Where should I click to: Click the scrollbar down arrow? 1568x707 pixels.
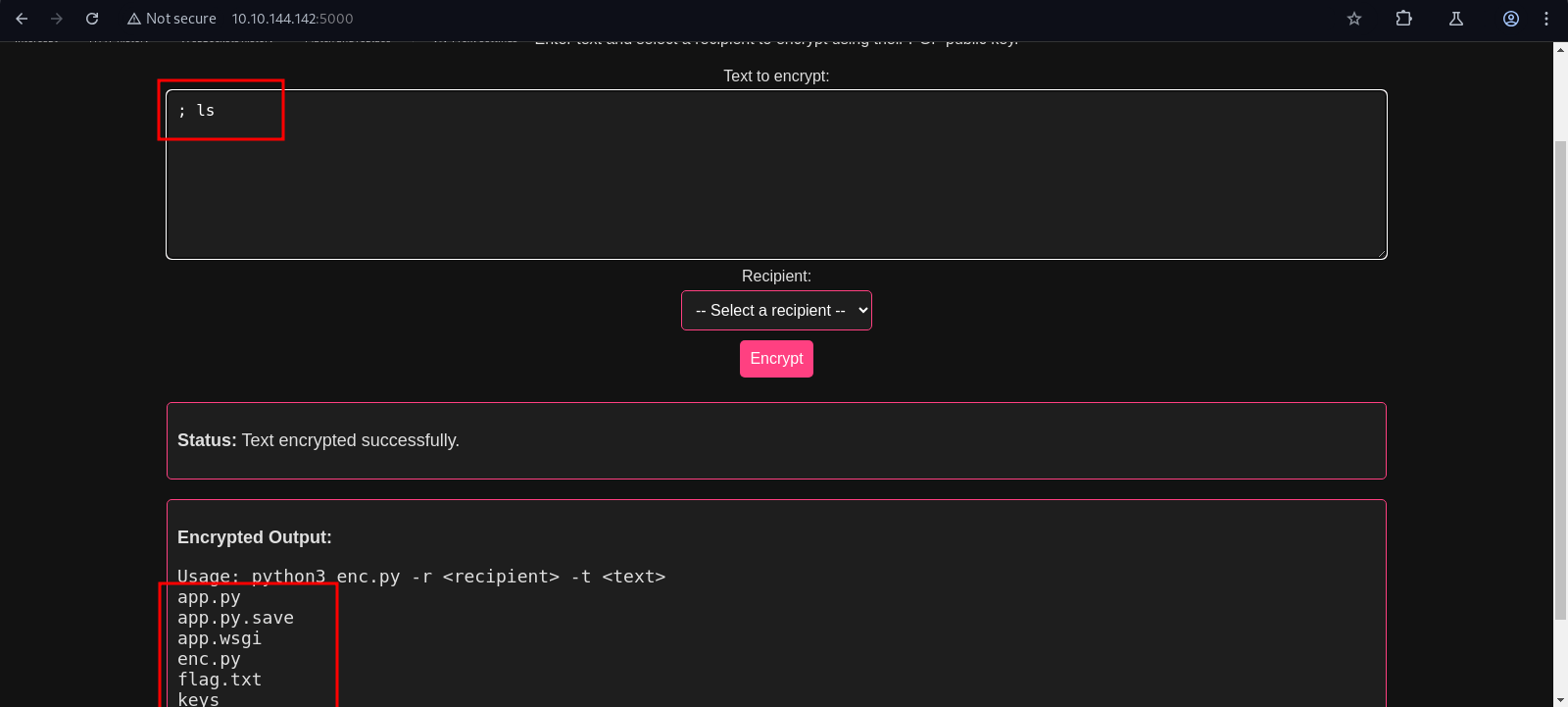click(x=1560, y=700)
